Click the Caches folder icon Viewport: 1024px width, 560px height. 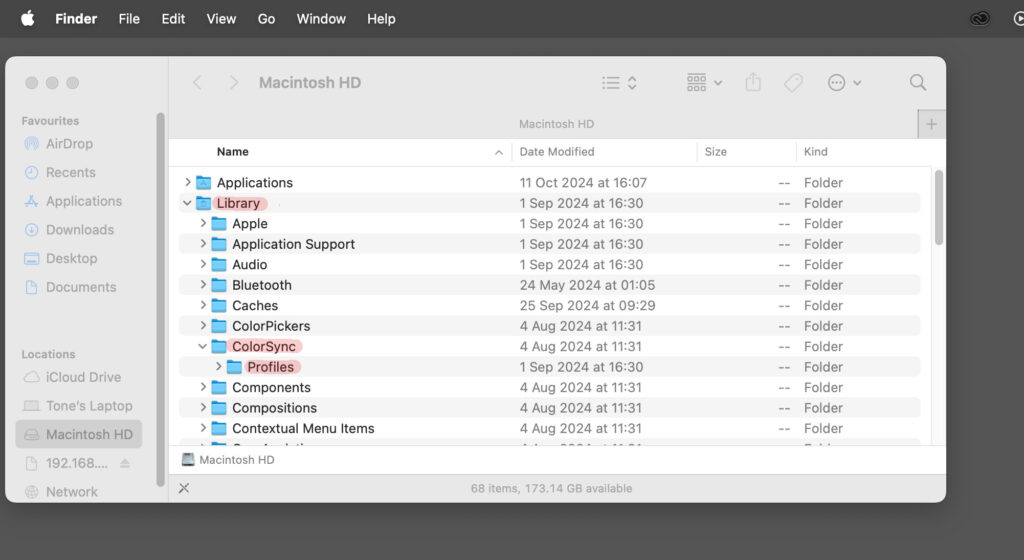coord(219,305)
